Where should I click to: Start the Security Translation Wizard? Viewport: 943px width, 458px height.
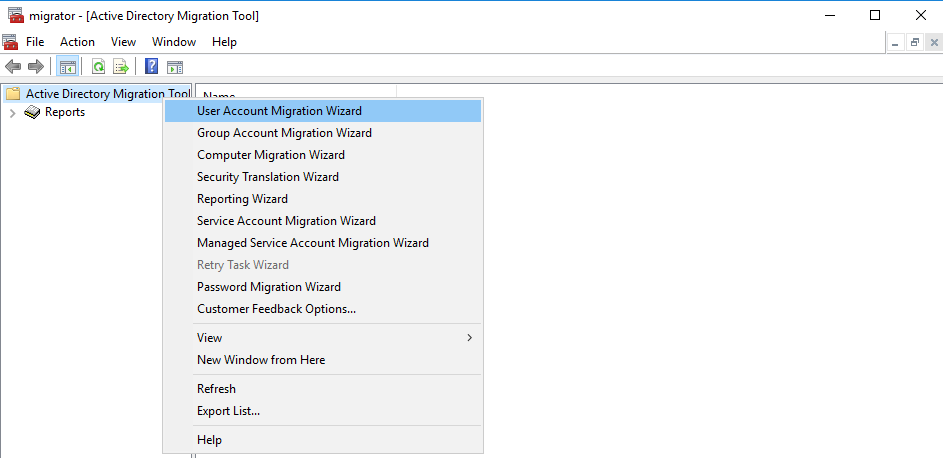point(323,177)
